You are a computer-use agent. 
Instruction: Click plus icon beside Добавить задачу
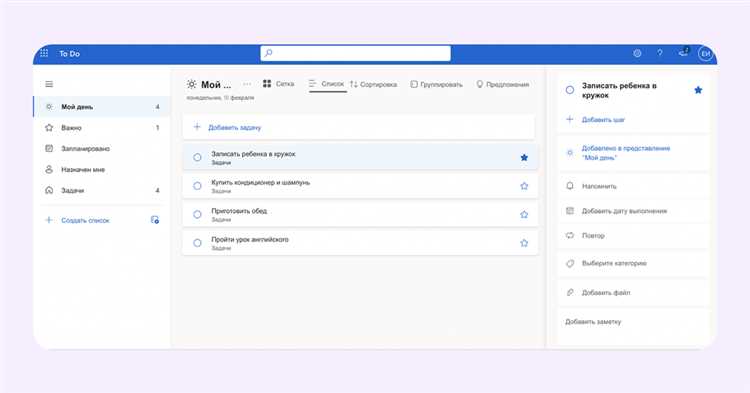pos(197,127)
